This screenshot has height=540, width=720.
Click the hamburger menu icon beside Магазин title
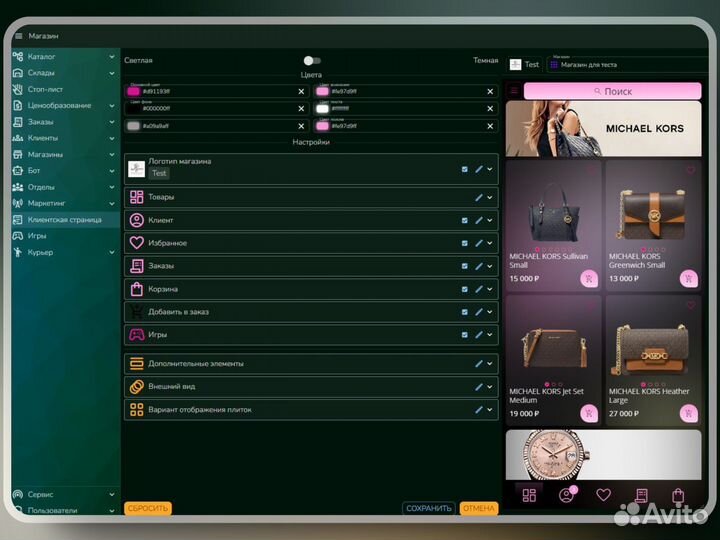(18, 36)
